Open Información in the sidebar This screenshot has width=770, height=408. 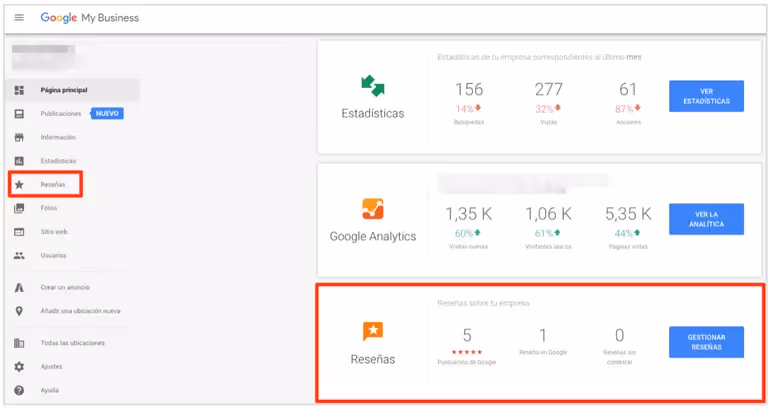pyautogui.click(x=58, y=137)
